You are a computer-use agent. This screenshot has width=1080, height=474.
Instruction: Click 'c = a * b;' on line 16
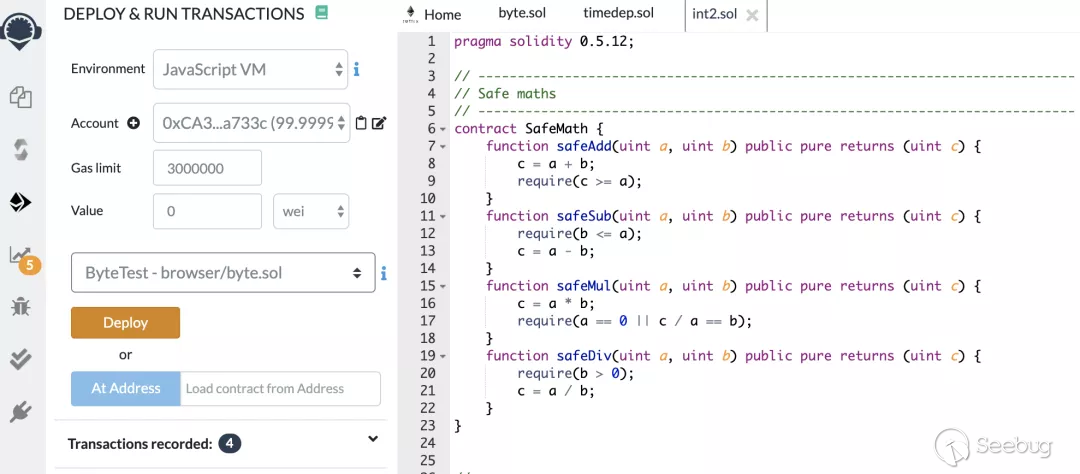tap(556, 304)
